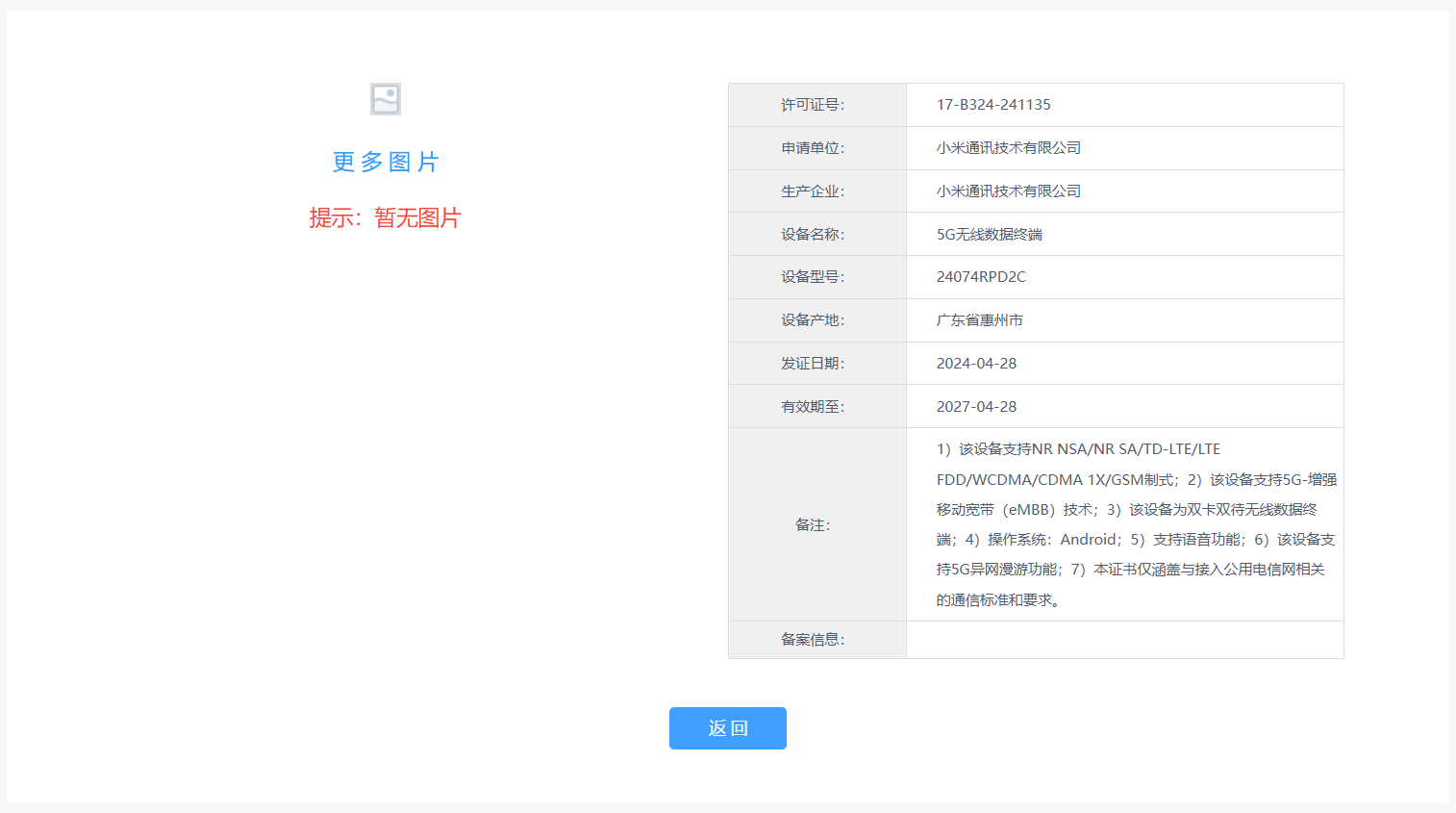Click the 设备型号 label
Screen dimensions: 1456x813
(813, 277)
